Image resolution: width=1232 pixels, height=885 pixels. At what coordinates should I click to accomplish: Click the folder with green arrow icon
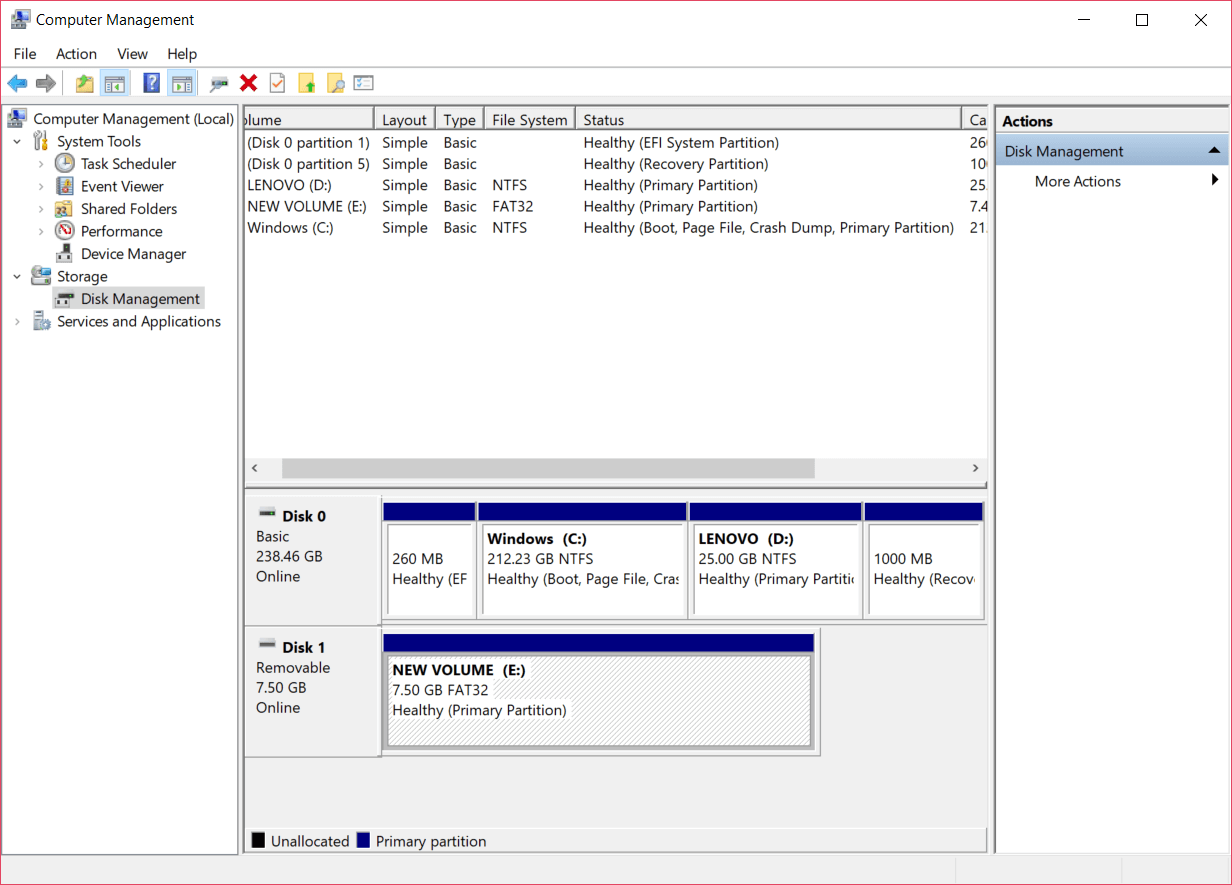[x=307, y=83]
